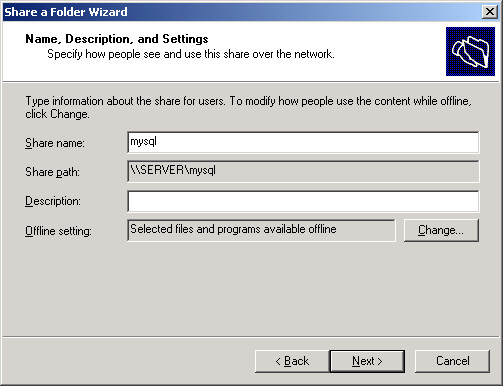Image resolution: width=503 pixels, height=386 pixels.
Task: Click the subtitle "Specify how people see and use this share"
Action: [191, 54]
